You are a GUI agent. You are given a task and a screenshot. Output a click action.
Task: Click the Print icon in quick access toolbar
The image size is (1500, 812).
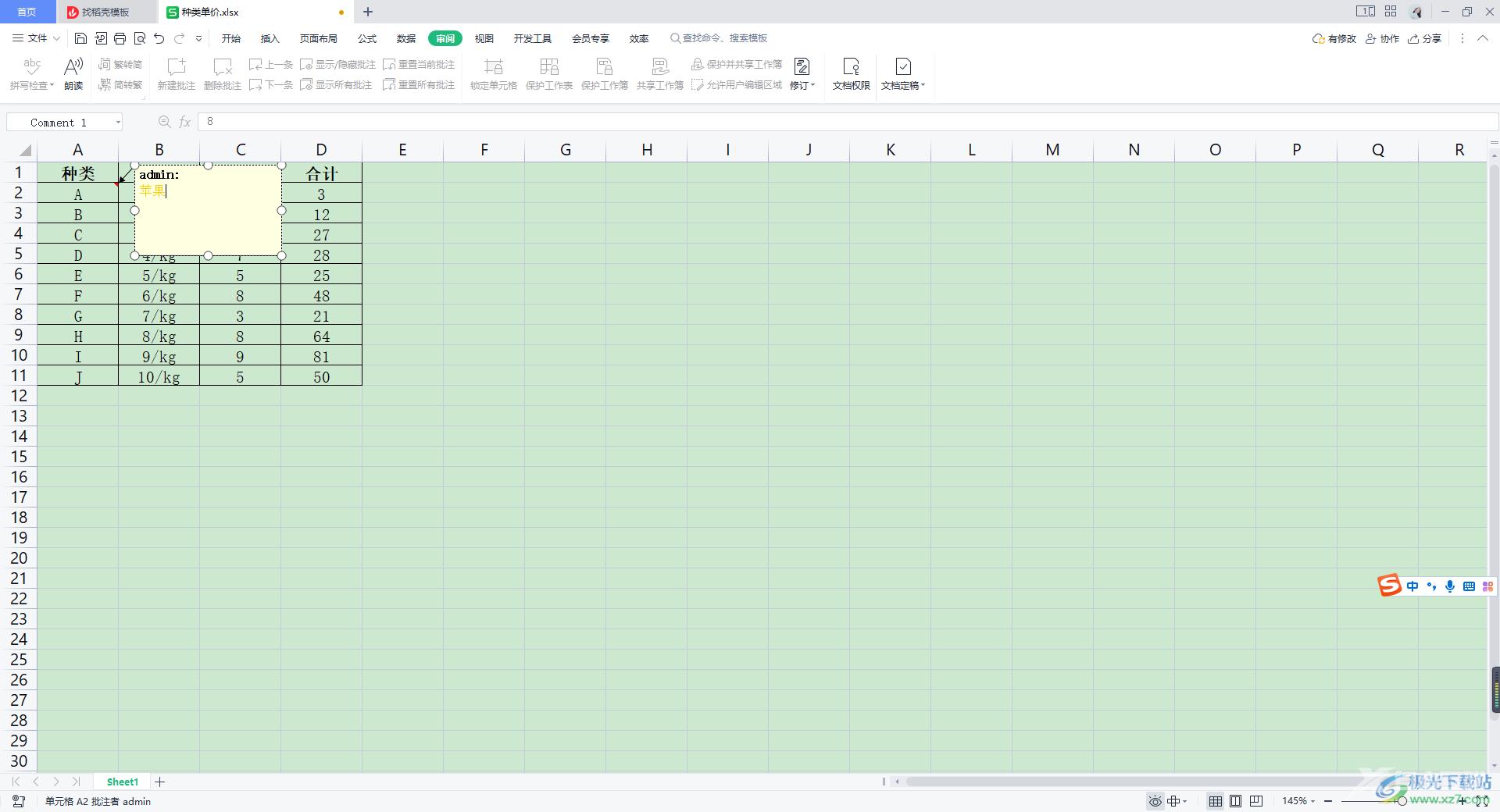pyautogui.click(x=120, y=38)
